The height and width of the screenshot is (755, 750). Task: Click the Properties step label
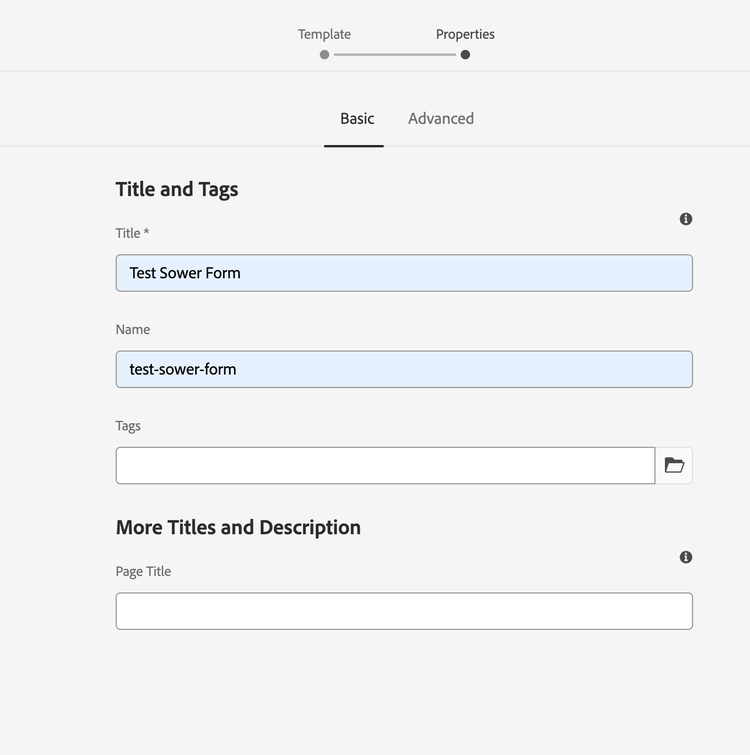465,34
